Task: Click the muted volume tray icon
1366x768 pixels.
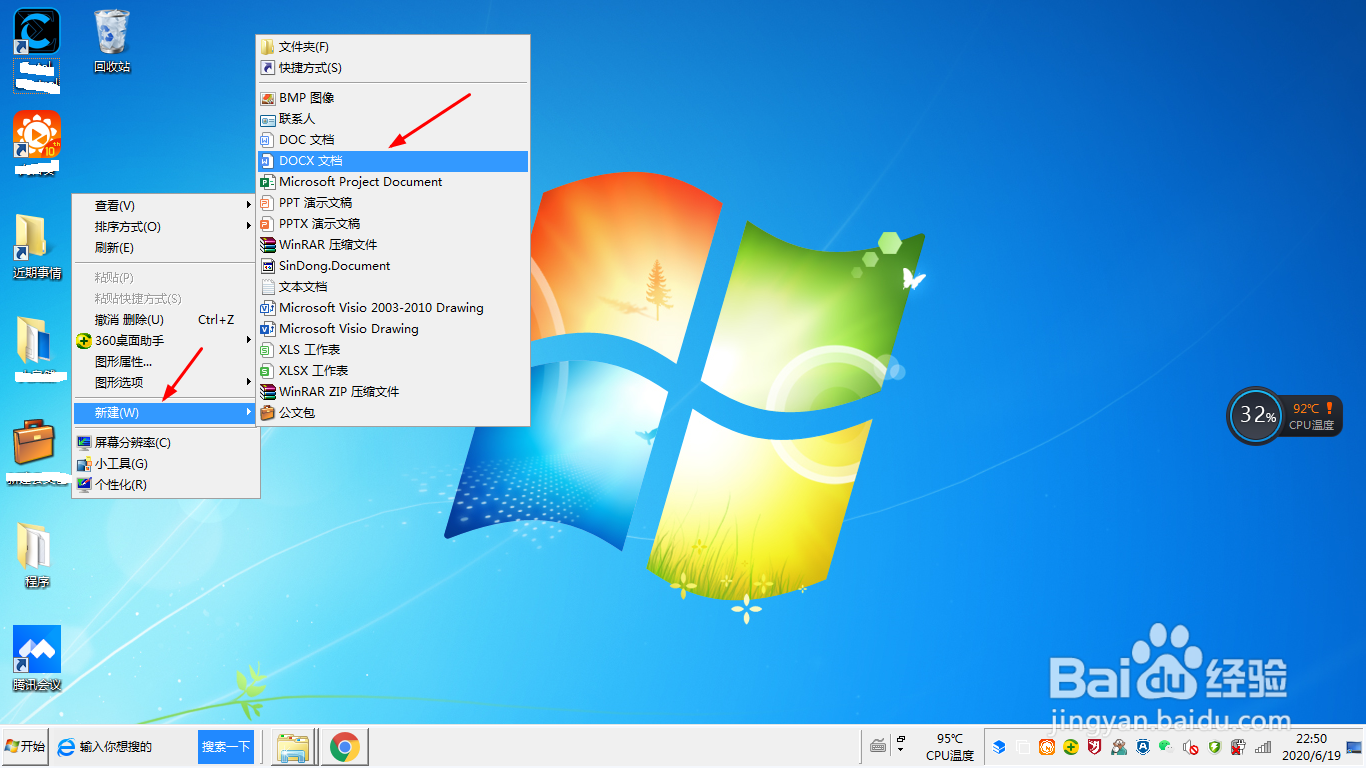Action: pyautogui.click(x=1190, y=747)
